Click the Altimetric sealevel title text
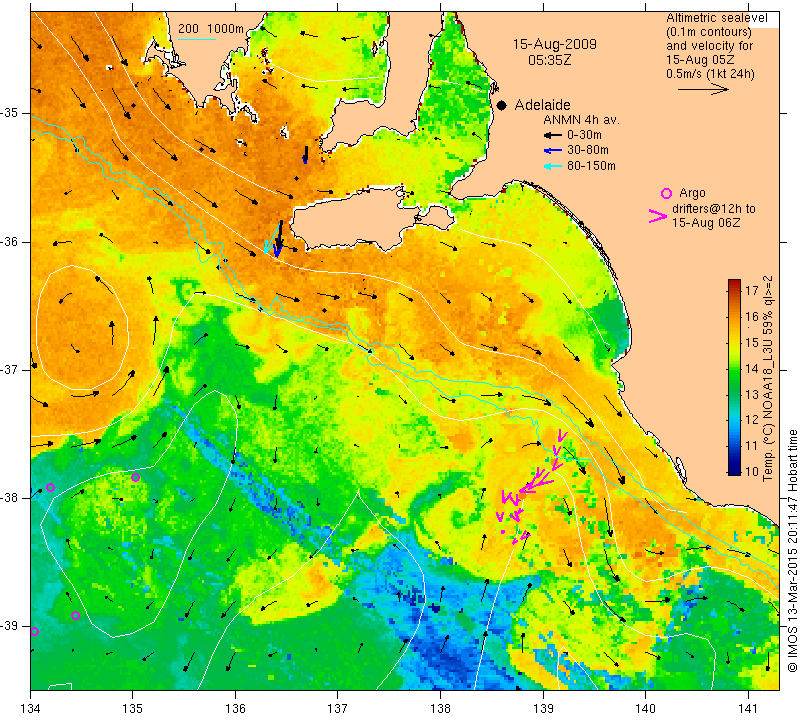 click(717, 18)
